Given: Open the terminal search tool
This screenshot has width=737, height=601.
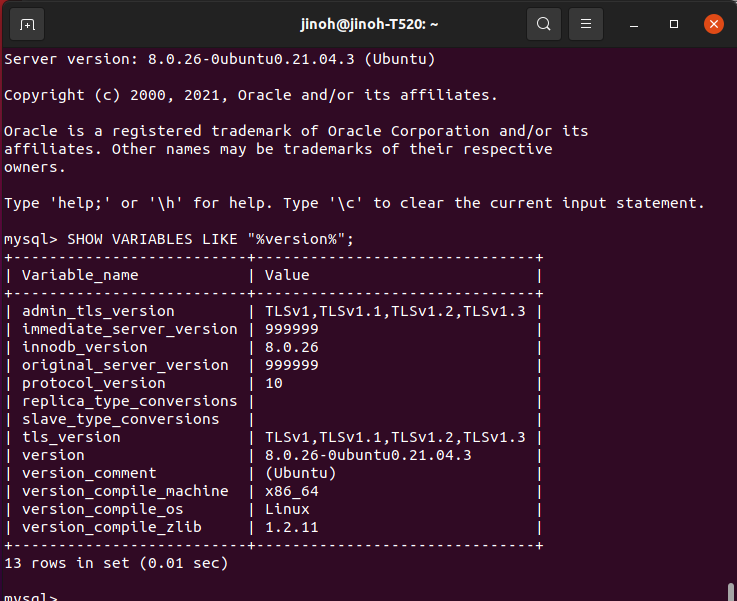Looking at the screenshot, I should 544,23.
